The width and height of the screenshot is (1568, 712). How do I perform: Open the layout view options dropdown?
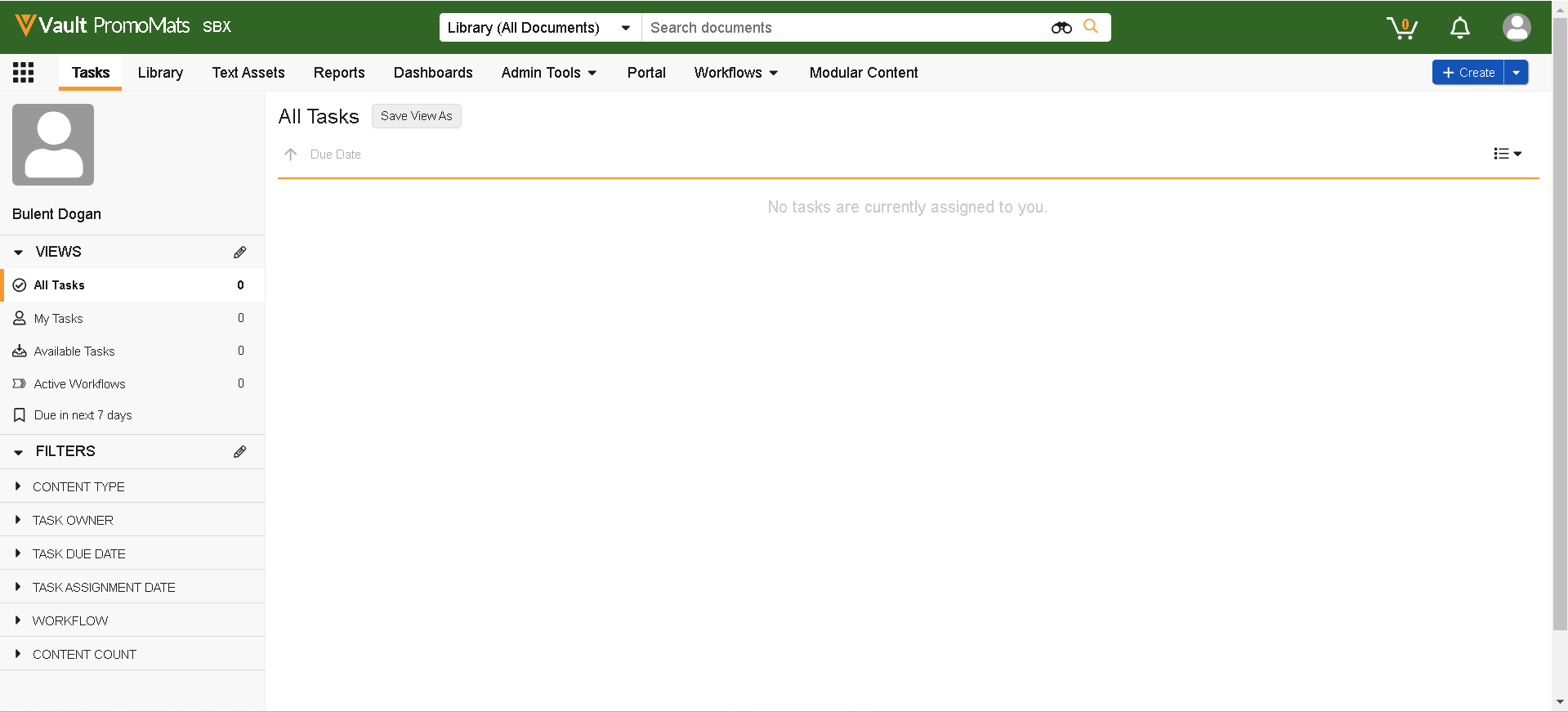pyautogui.click(x=1507, y=154)
